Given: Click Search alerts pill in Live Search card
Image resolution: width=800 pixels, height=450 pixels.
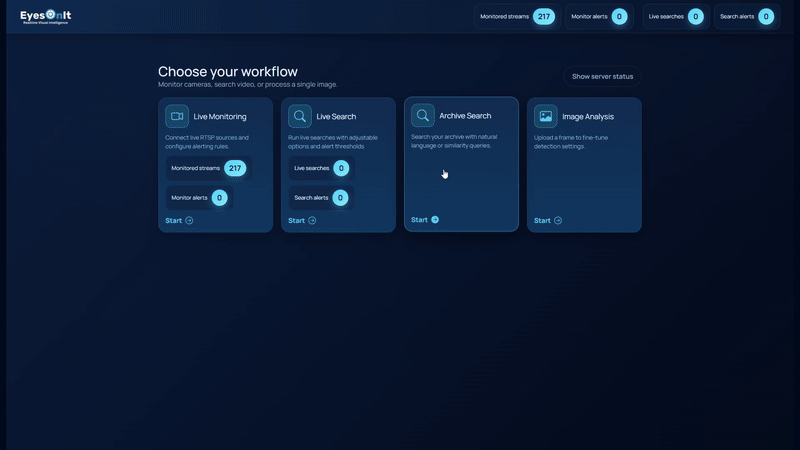Looking at the screenshot, I should point(321,198).
